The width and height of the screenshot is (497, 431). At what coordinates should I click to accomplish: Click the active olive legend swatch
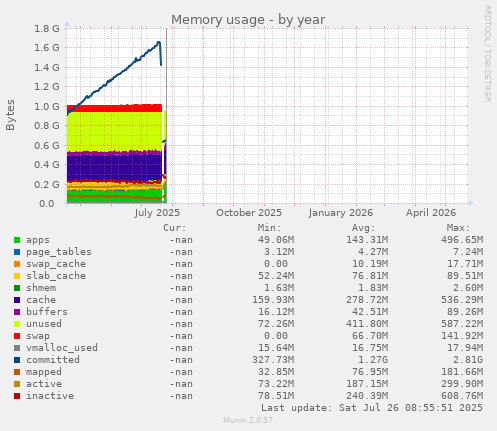17,384
